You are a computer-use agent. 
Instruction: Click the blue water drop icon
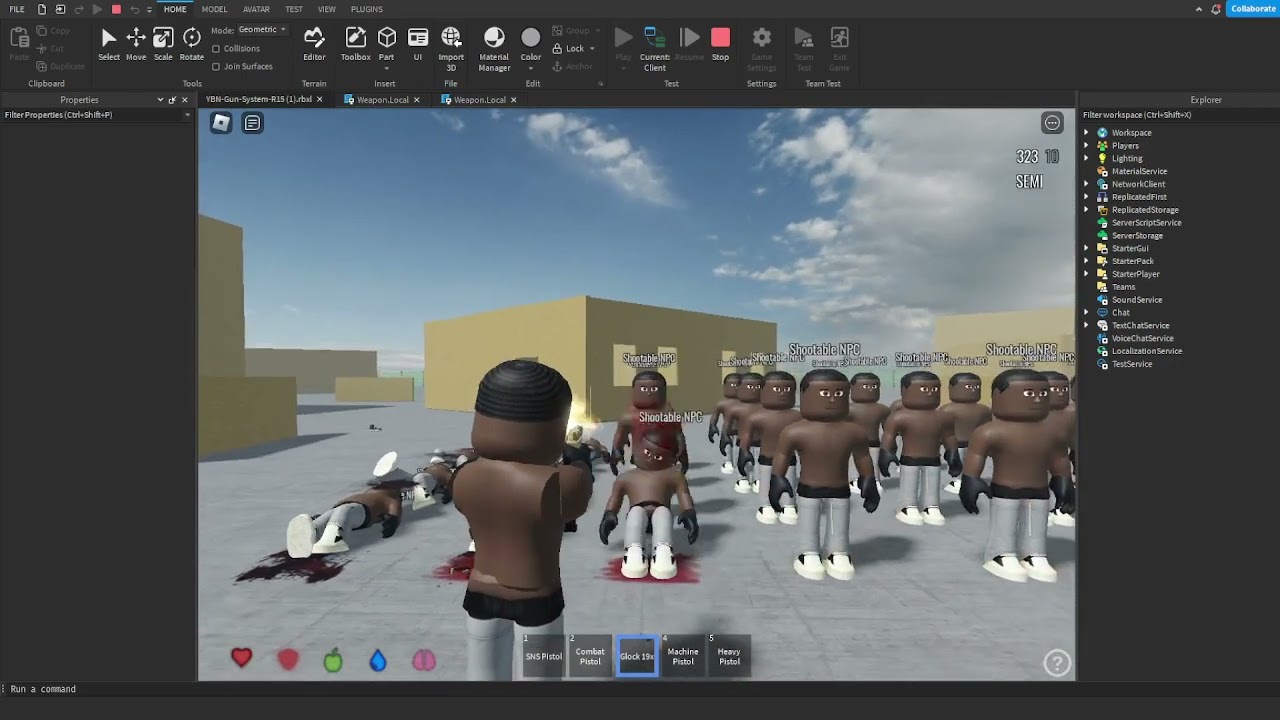point(378,660)
